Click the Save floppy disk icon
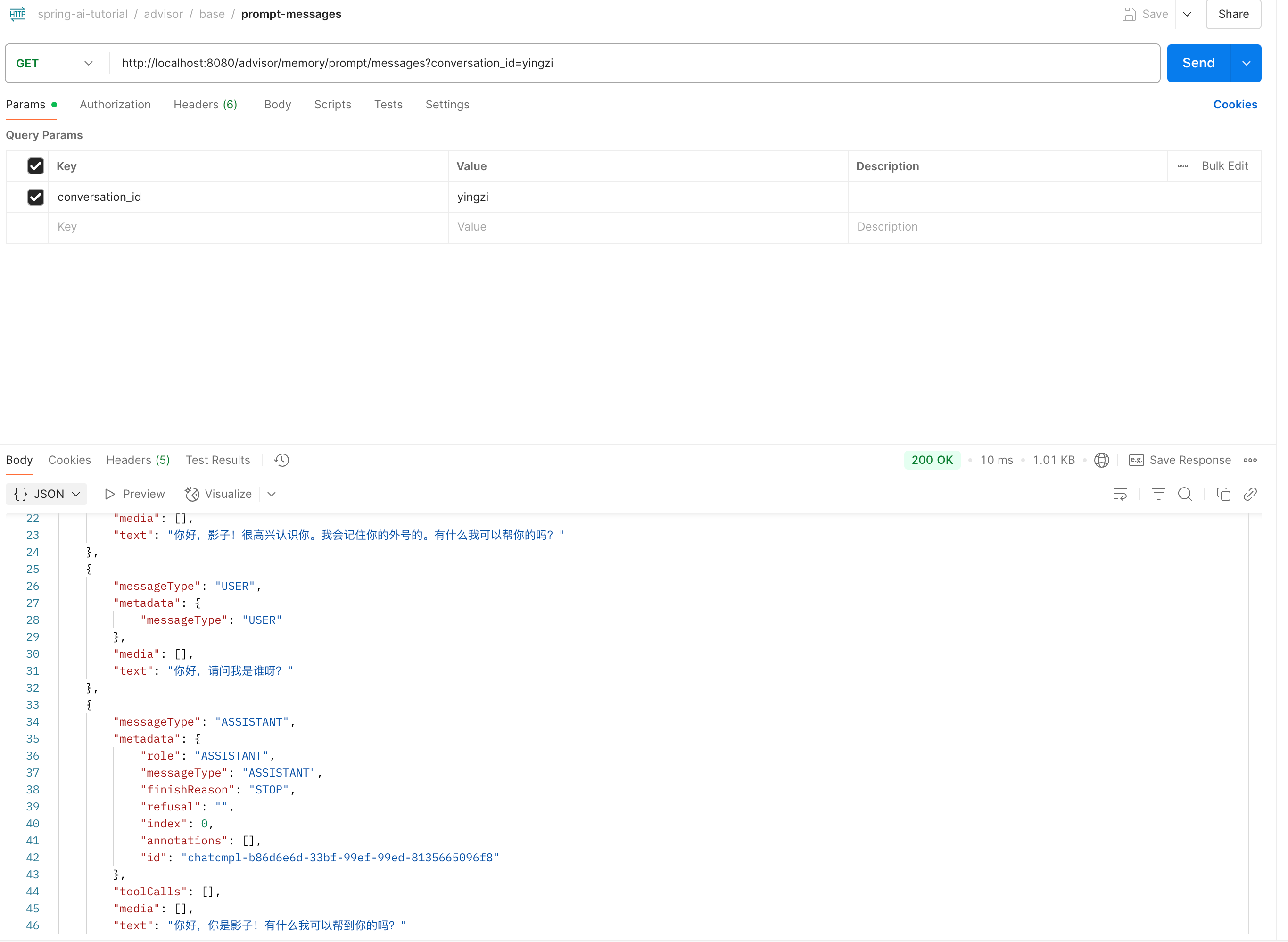 tap(1128, 14)
